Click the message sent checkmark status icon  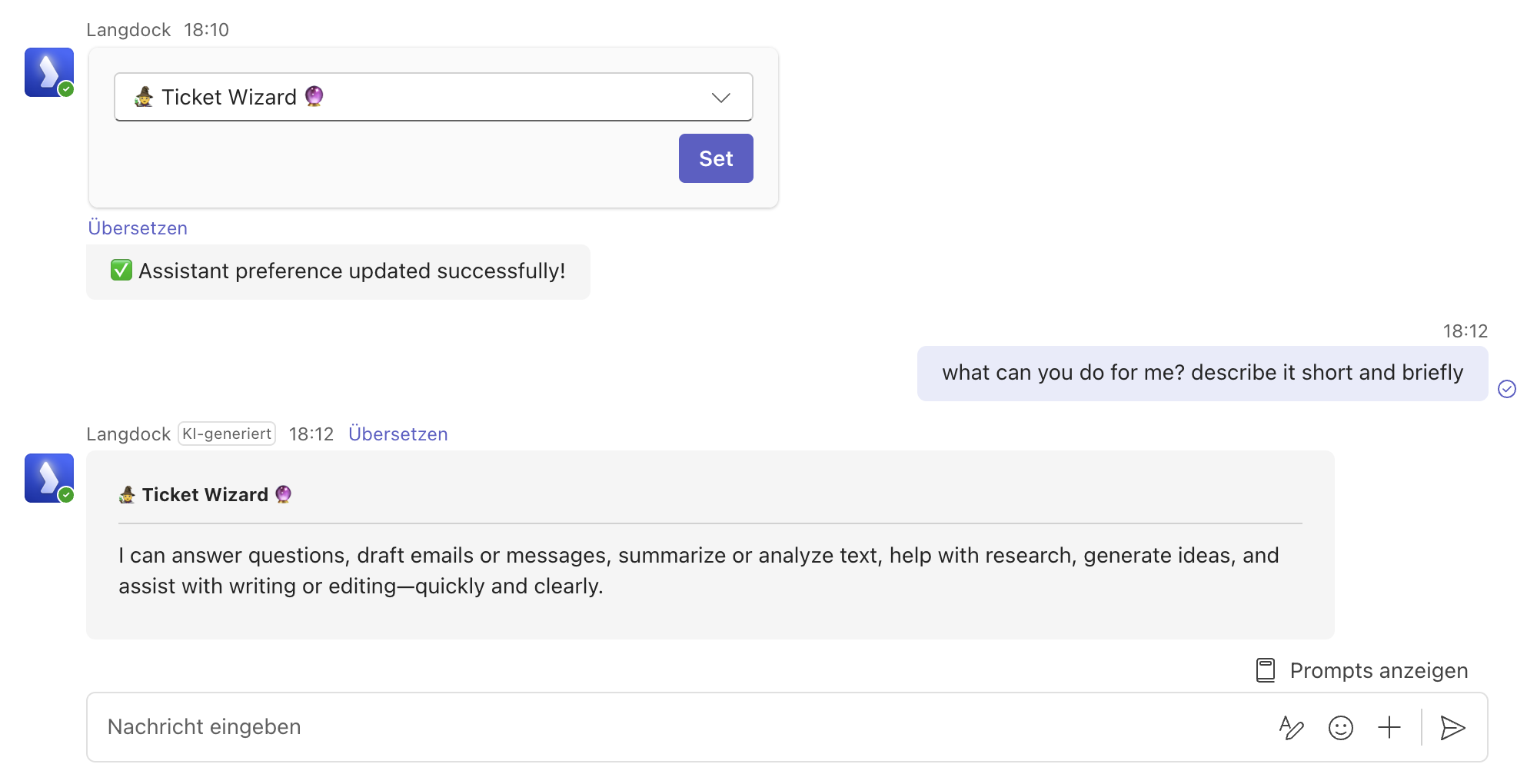pyautogui.click(x=1506, y=389)
